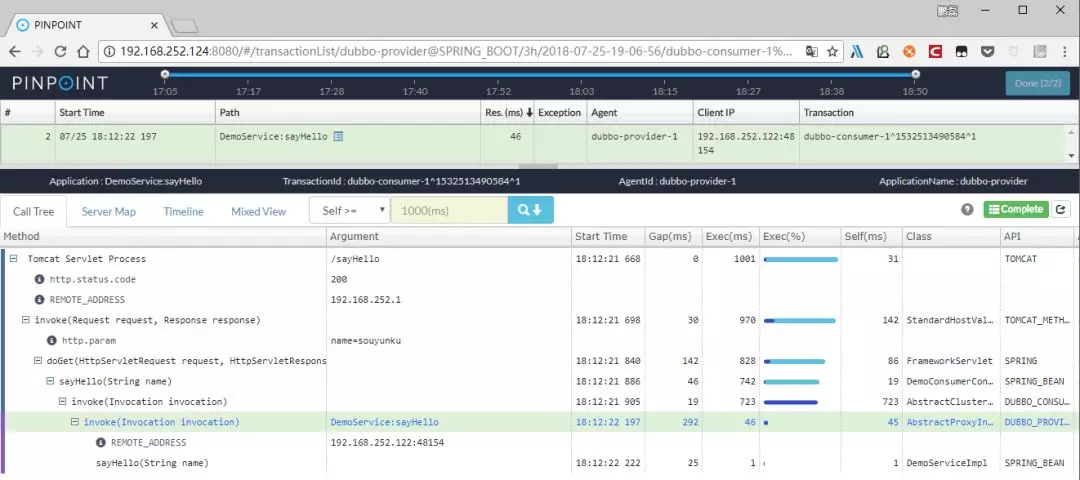Image resolution: width=1080 pixels, height=480 pixels.
Task: Switch to the Mixed View tab
Action: 258,211
